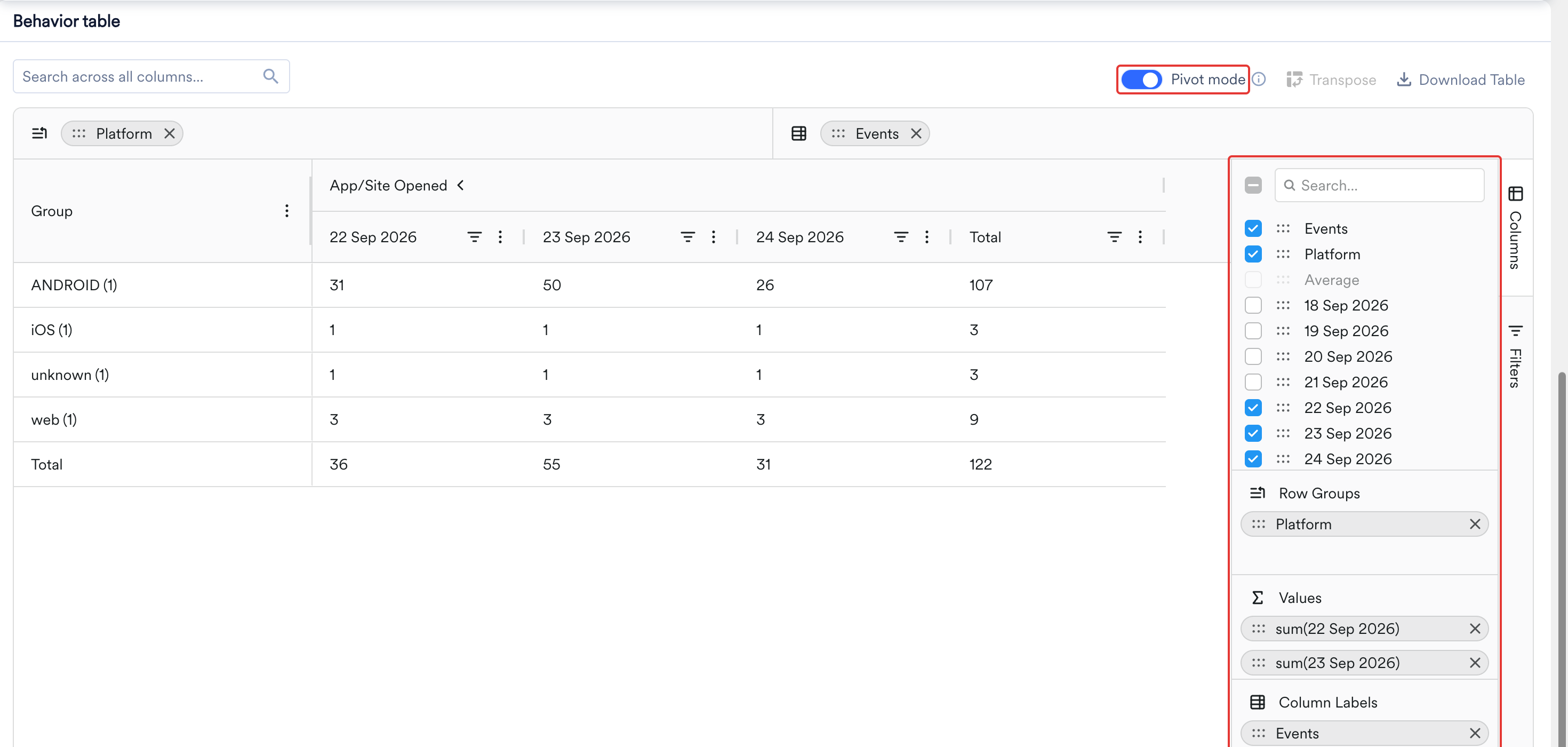1568x747 pixels.
Task: Uncheck the 24 Sep 2026 column checkbox
Action: [x=1253, y=458]
